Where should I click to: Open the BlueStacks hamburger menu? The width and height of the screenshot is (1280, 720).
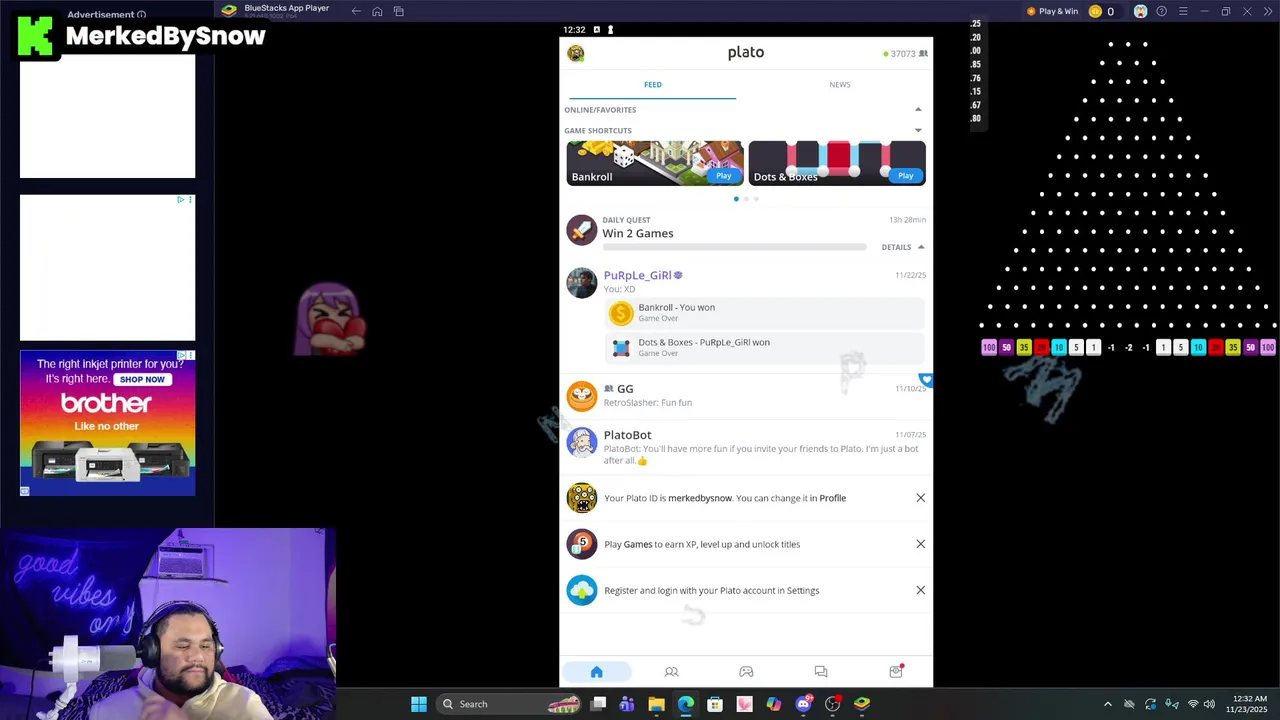coord(1183,11)
